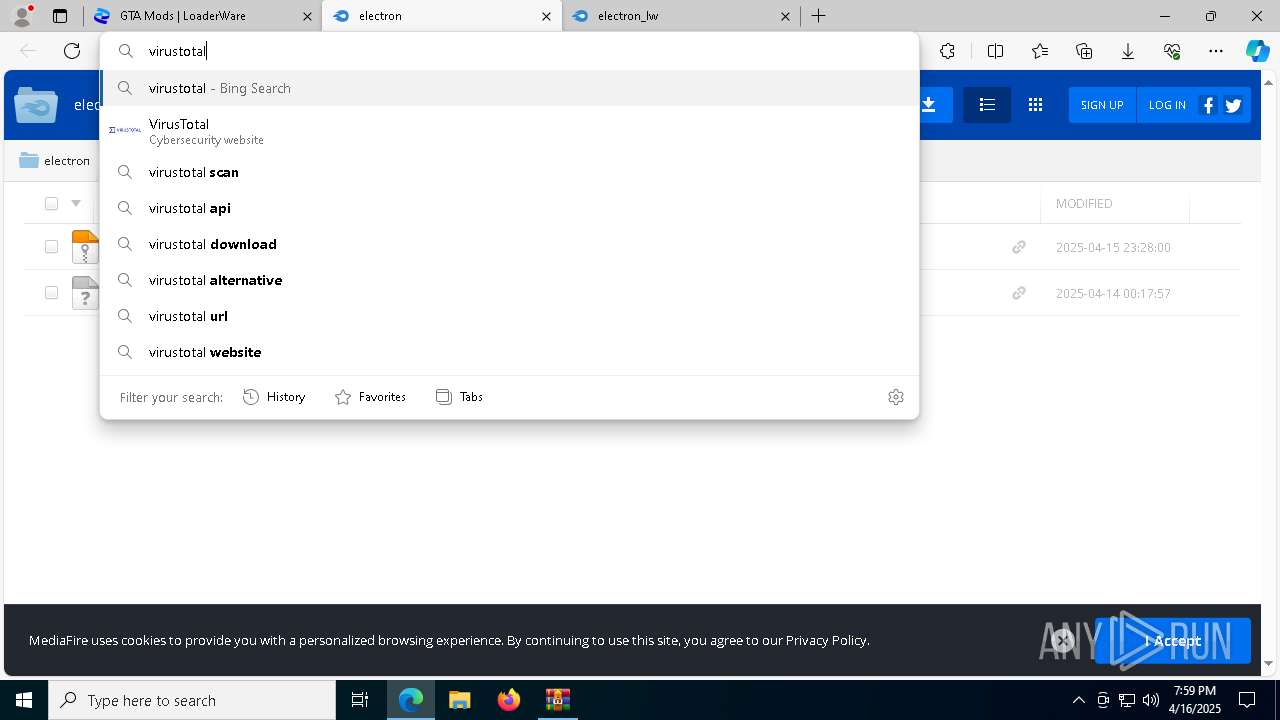Image resolution: width=1280 pixels, height=720 pixels.
Task: Accept the MediaFire cookie notice
Action: 1173,641
